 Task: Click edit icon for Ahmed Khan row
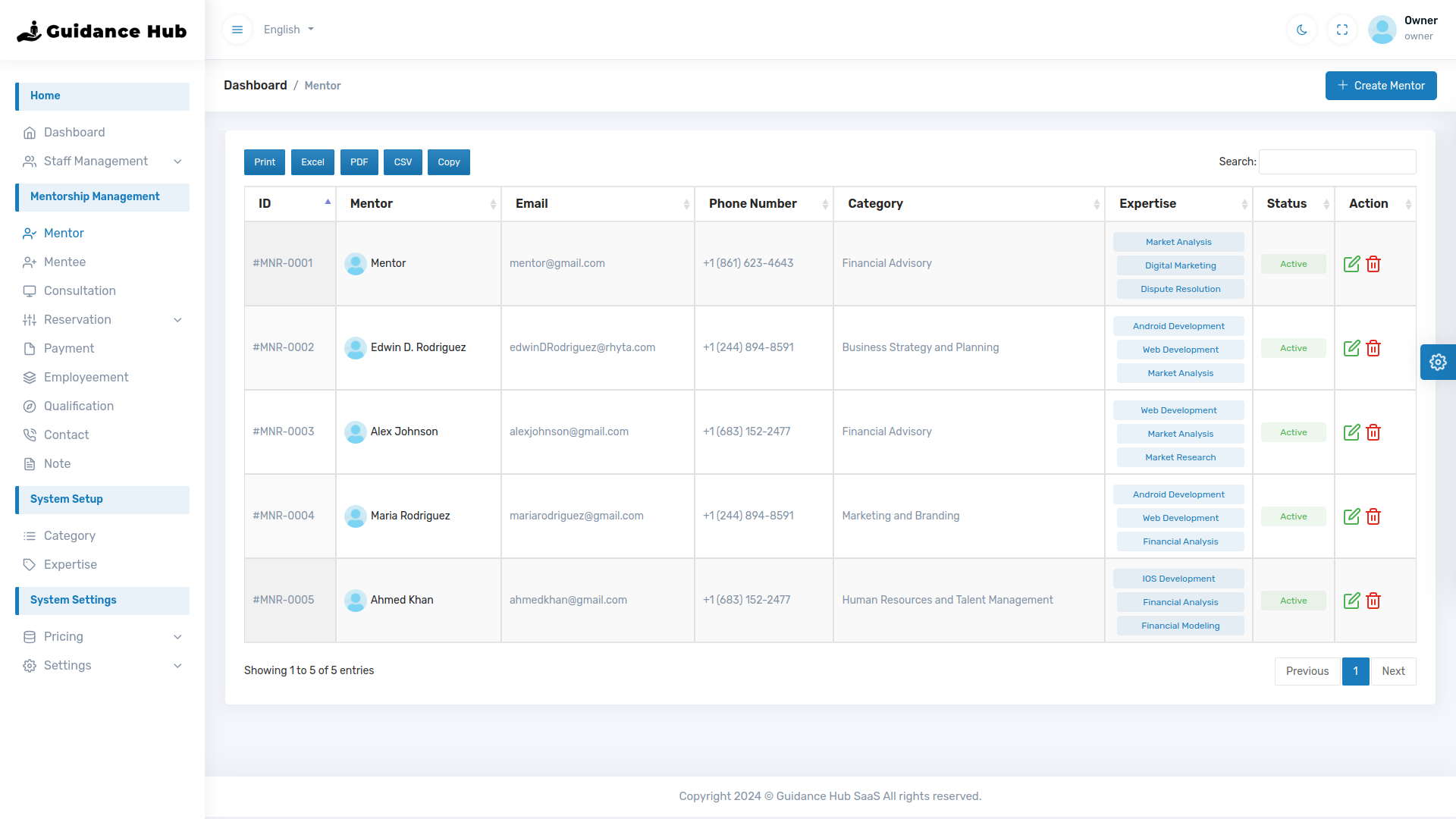(1351, 601)
